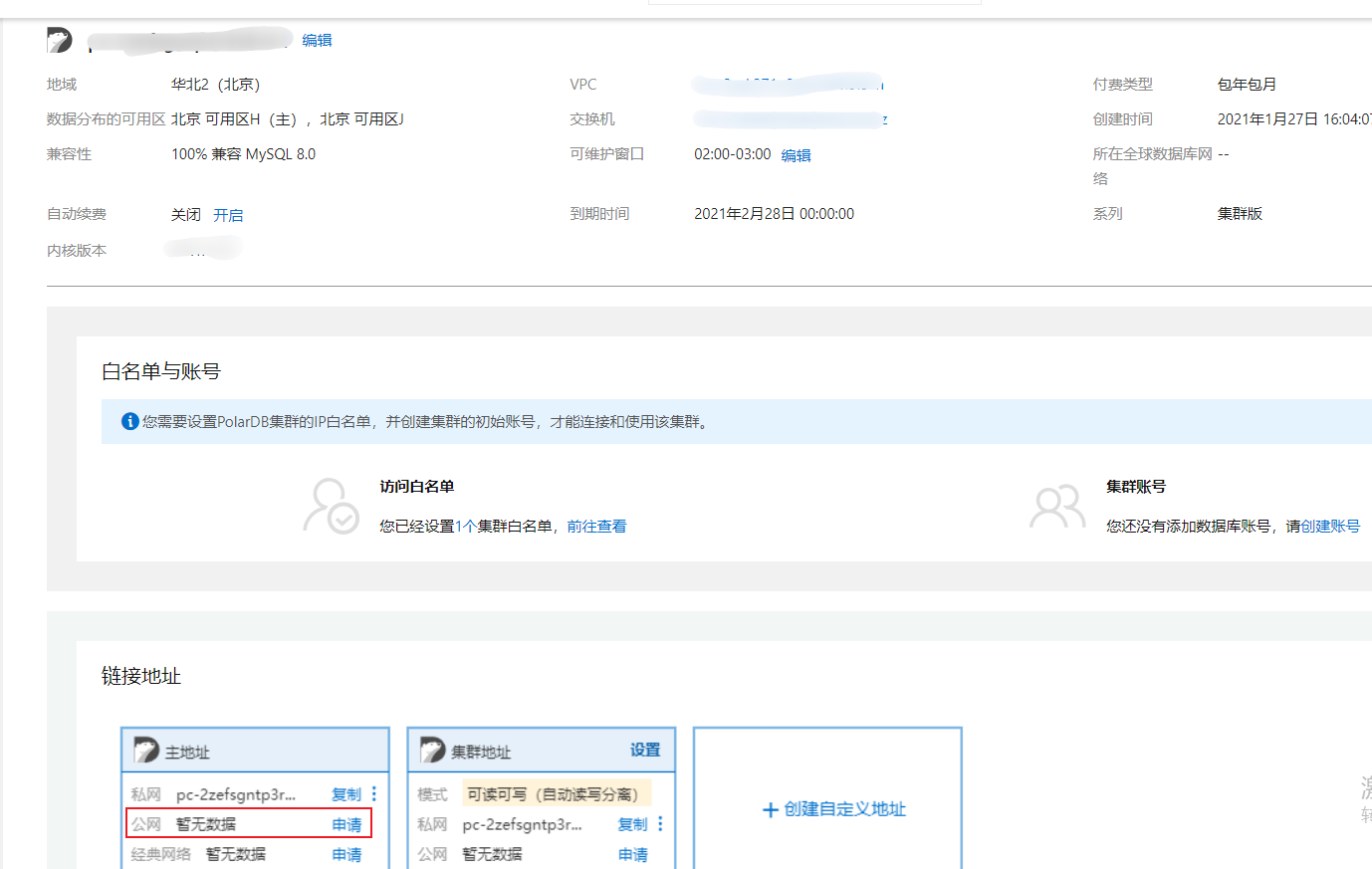1372x869 pixels.
Task: Click the 主地址 card icon
Action: coord(146,751)
